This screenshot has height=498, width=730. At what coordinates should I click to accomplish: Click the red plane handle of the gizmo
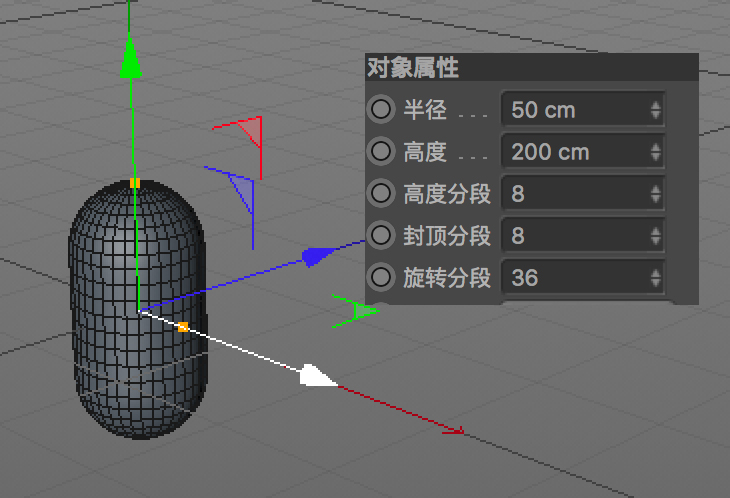251,131
